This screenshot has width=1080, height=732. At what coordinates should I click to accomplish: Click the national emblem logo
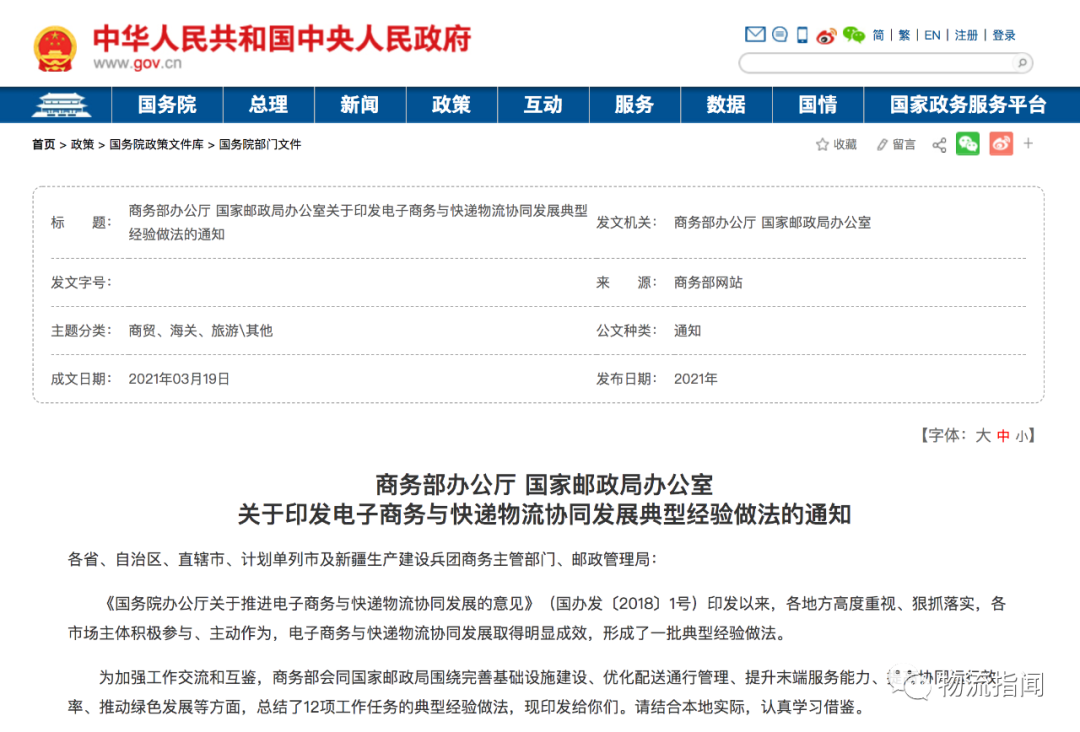[55, 48]
